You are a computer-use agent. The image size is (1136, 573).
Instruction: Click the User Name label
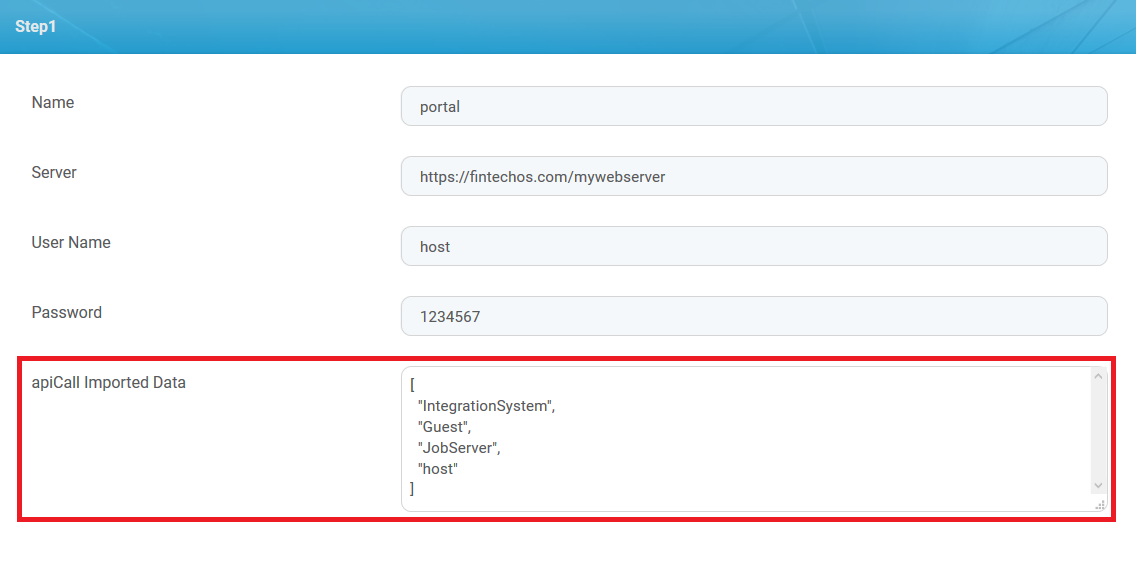71,243
